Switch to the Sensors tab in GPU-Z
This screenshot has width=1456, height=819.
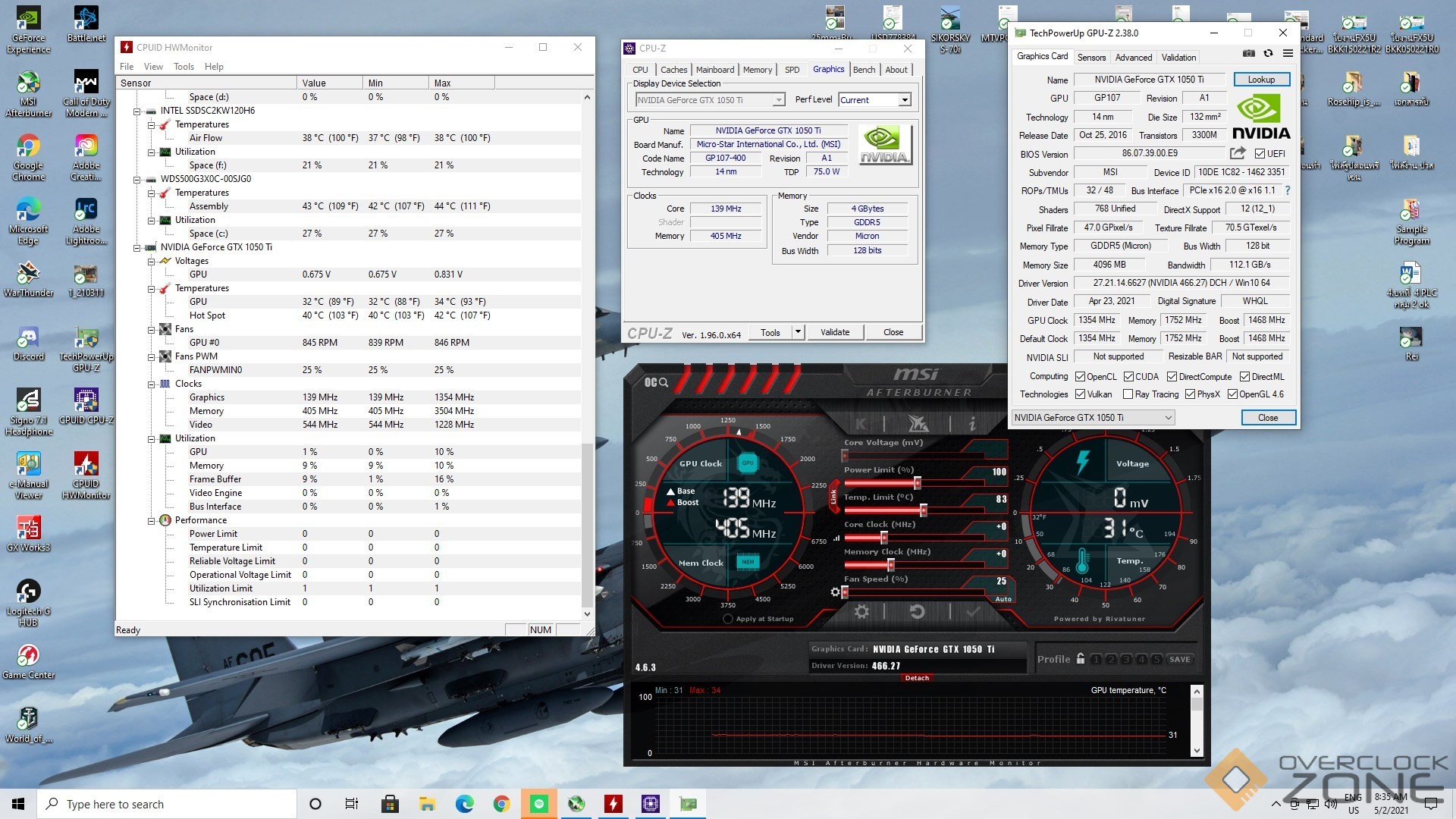coord(1091,58)
